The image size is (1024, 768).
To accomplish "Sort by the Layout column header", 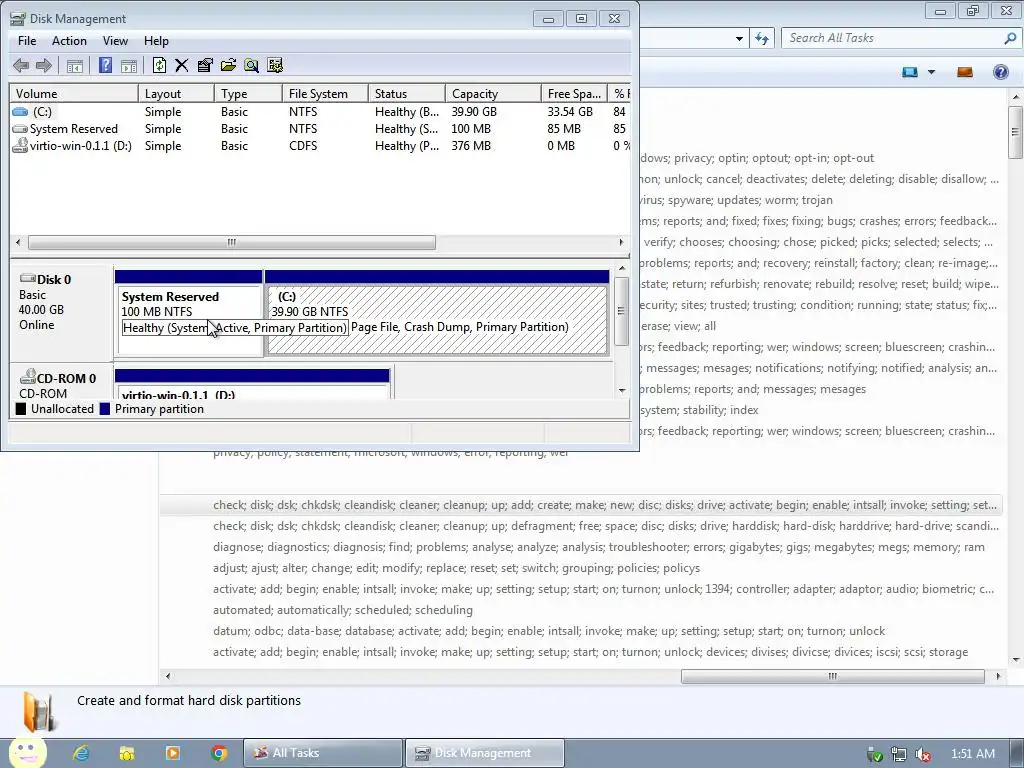I will point(176,93).
